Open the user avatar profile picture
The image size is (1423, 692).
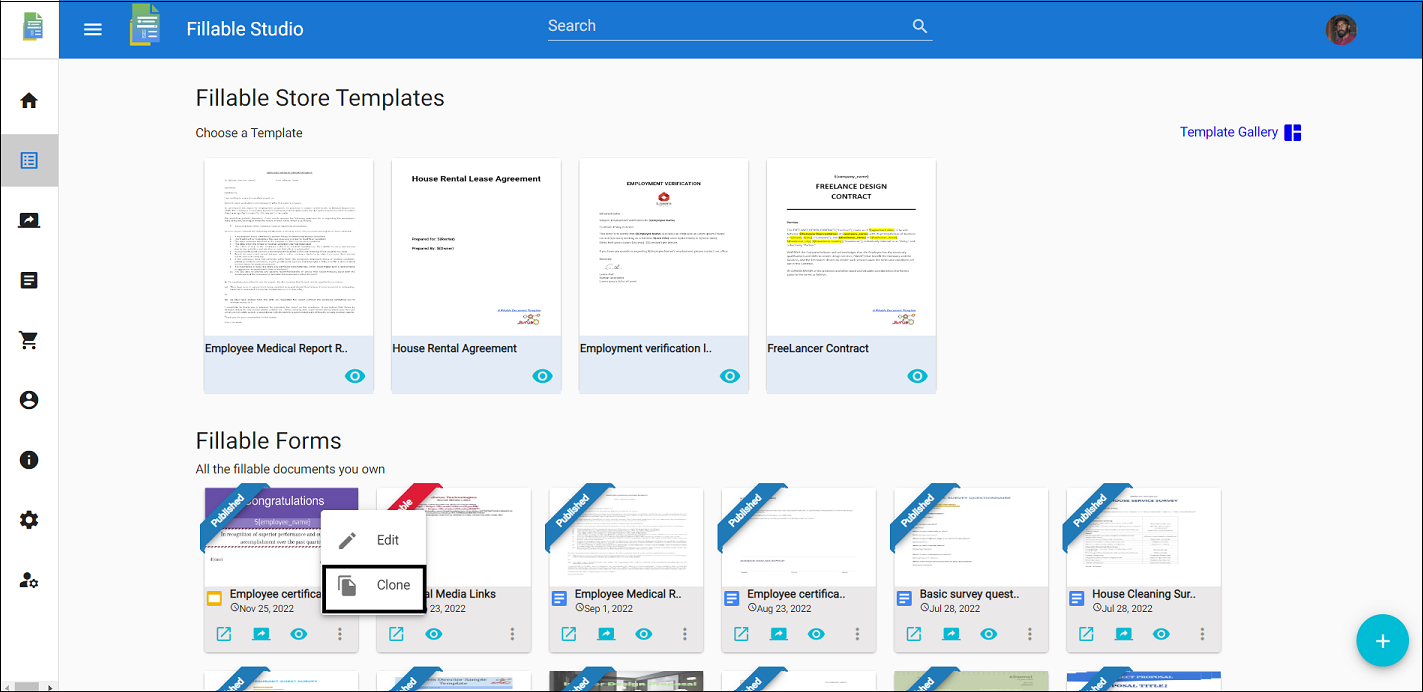coord(1341,29)
